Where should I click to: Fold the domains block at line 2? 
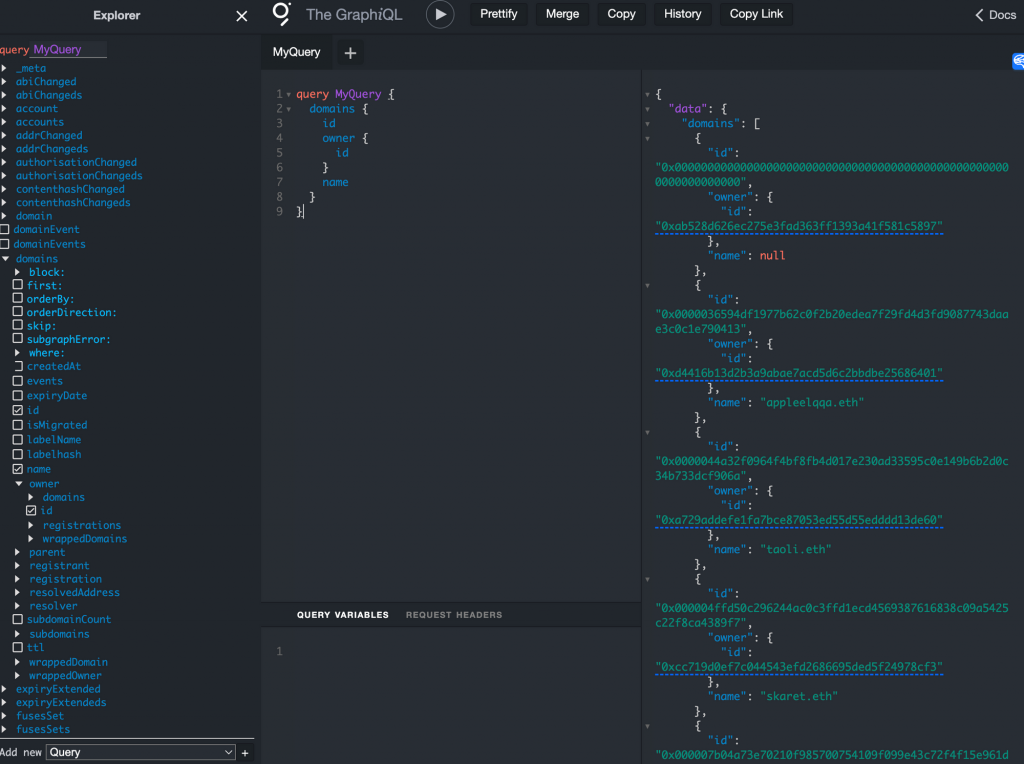click(289, 109)
